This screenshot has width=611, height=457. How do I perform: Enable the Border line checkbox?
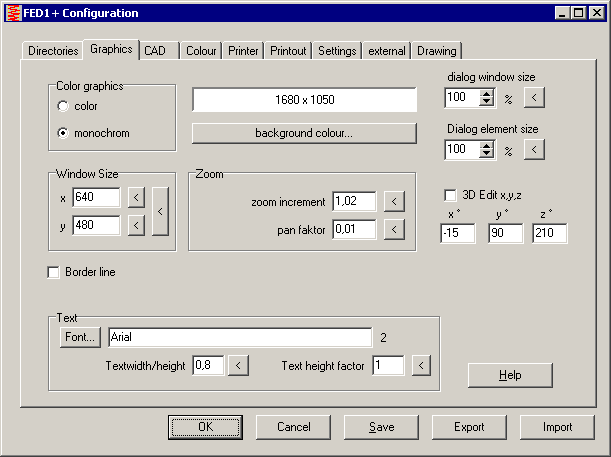click(x=53, y=272)
